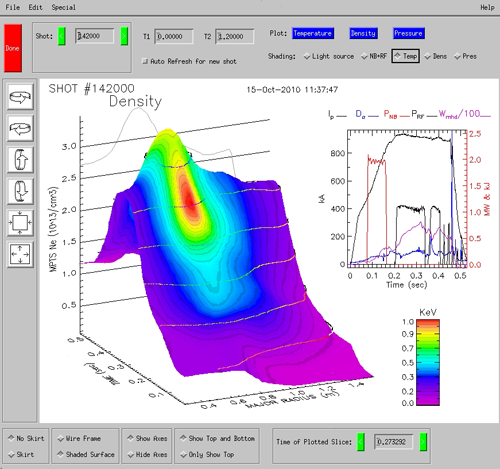Open the Special menu
The image size is (500, 469).
[63, 7]
